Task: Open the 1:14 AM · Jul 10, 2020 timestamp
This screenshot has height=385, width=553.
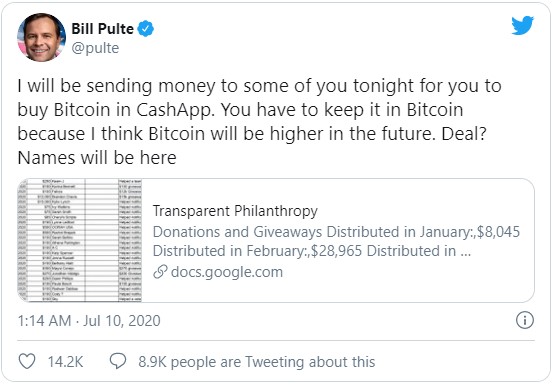Action: pyautogui.click(x=89, y=321)
